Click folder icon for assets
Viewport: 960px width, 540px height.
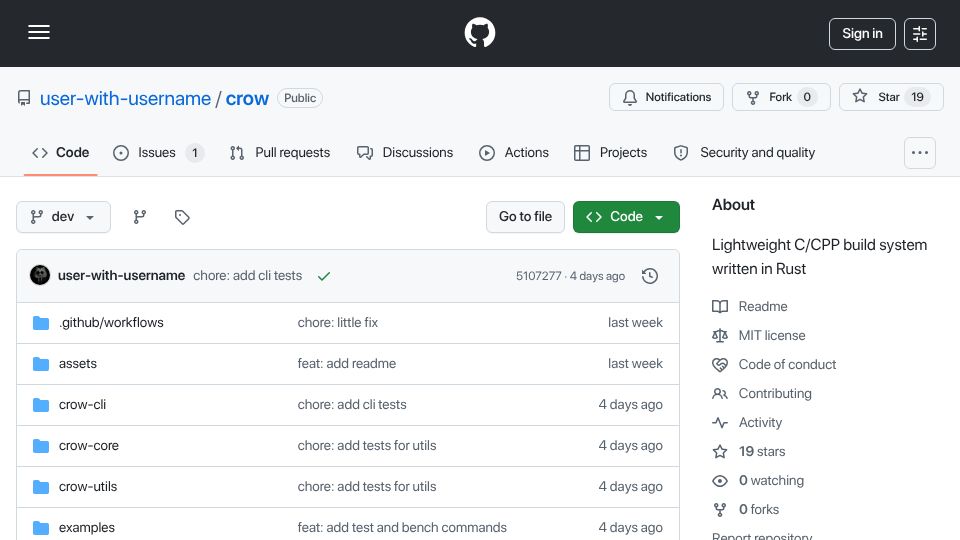point(41,364)
